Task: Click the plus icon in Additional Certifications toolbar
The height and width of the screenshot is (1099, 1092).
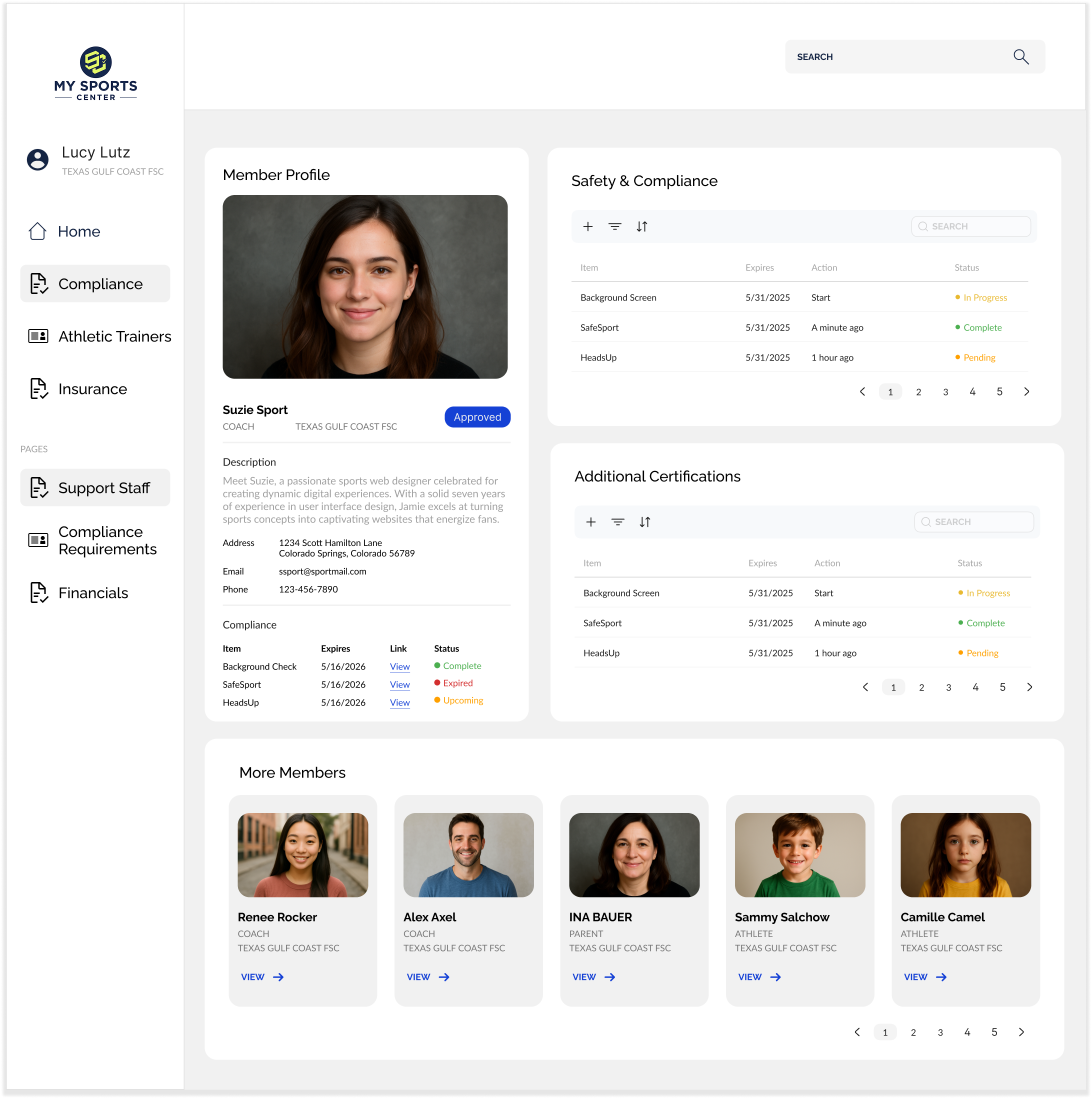Action: click(x=590, y=521)
